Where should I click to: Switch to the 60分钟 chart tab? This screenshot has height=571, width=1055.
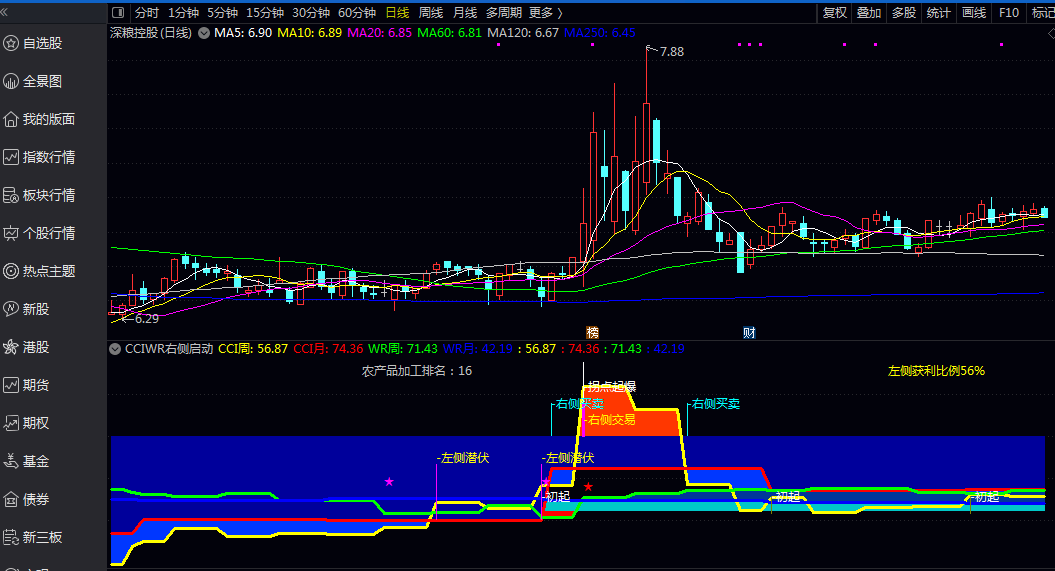click(357, 13)
